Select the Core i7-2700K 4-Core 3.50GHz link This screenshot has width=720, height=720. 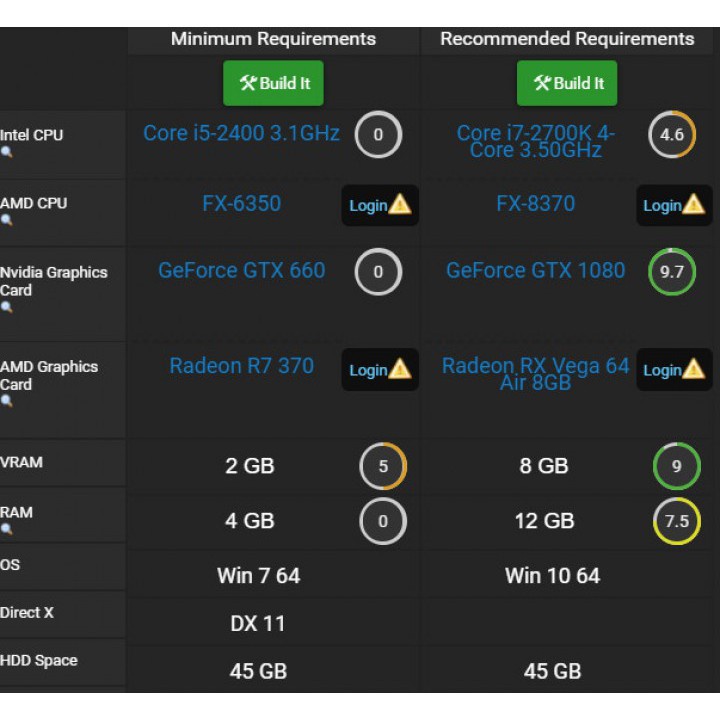coord(535,141)
